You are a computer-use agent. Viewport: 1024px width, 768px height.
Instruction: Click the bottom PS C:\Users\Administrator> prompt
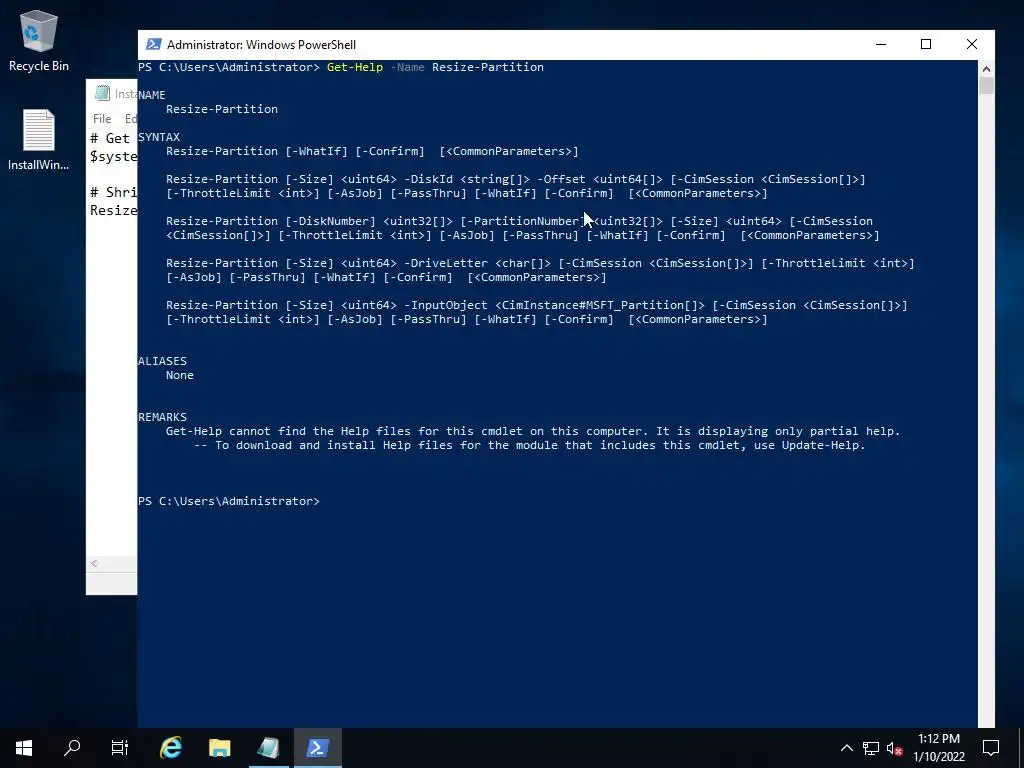coord(229,501)
